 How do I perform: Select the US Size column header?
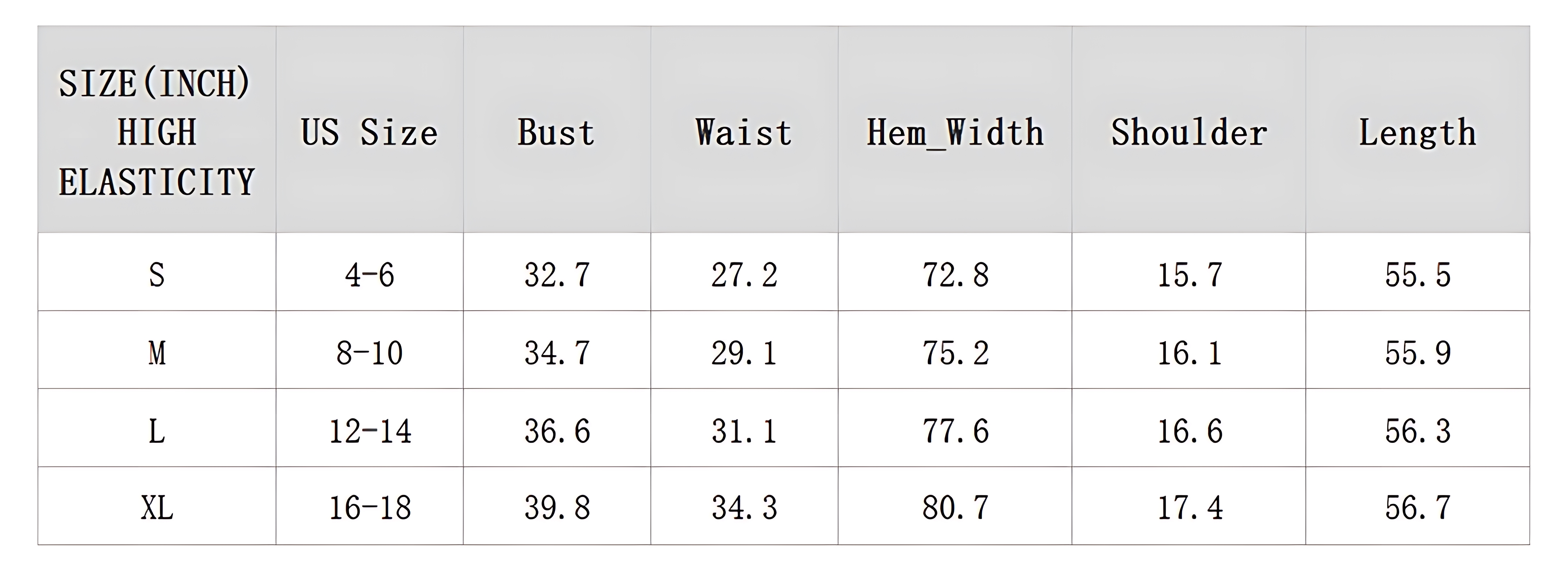tap(370, 129)
